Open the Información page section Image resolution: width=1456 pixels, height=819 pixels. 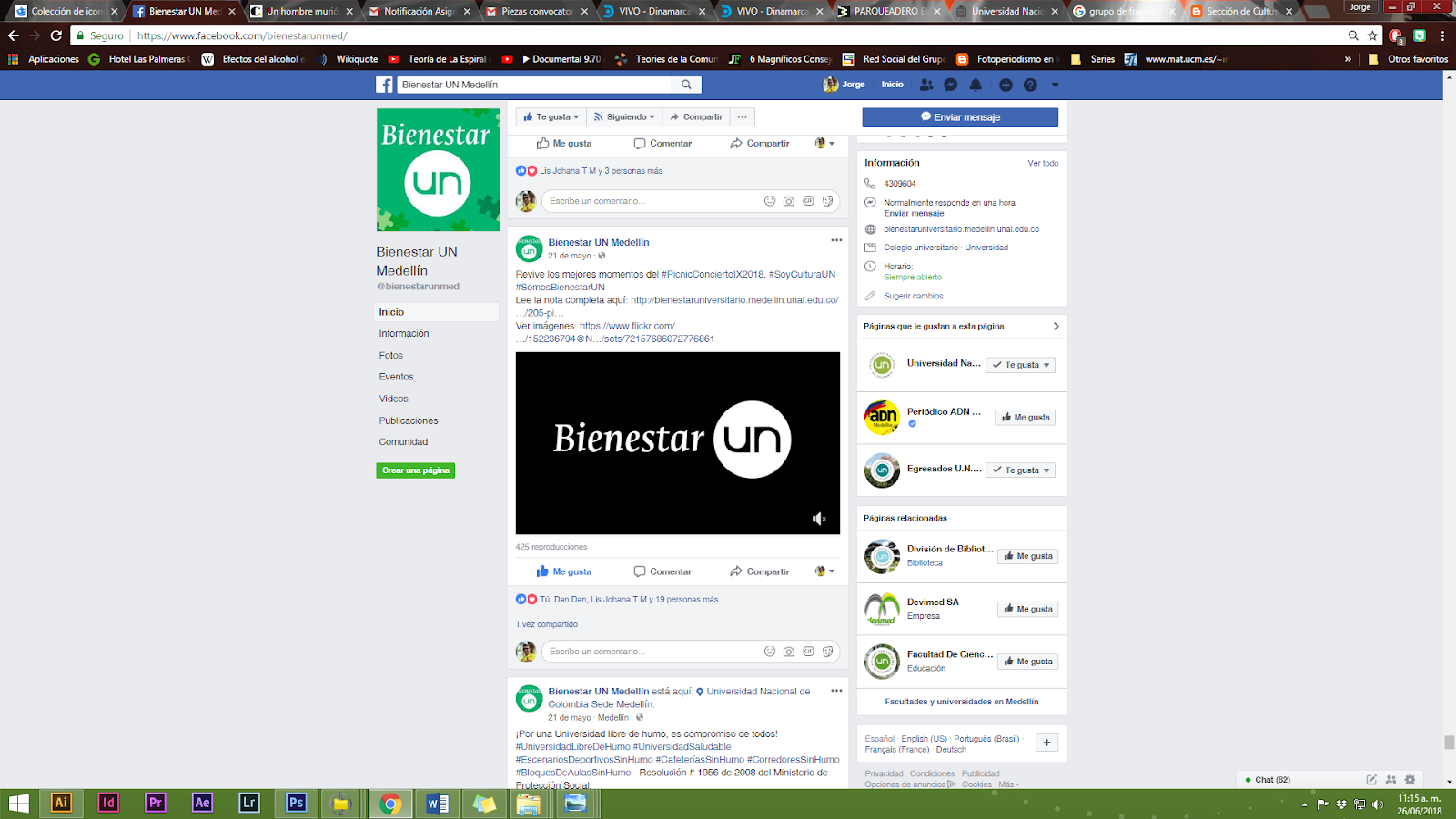click(x=404, y=334)
